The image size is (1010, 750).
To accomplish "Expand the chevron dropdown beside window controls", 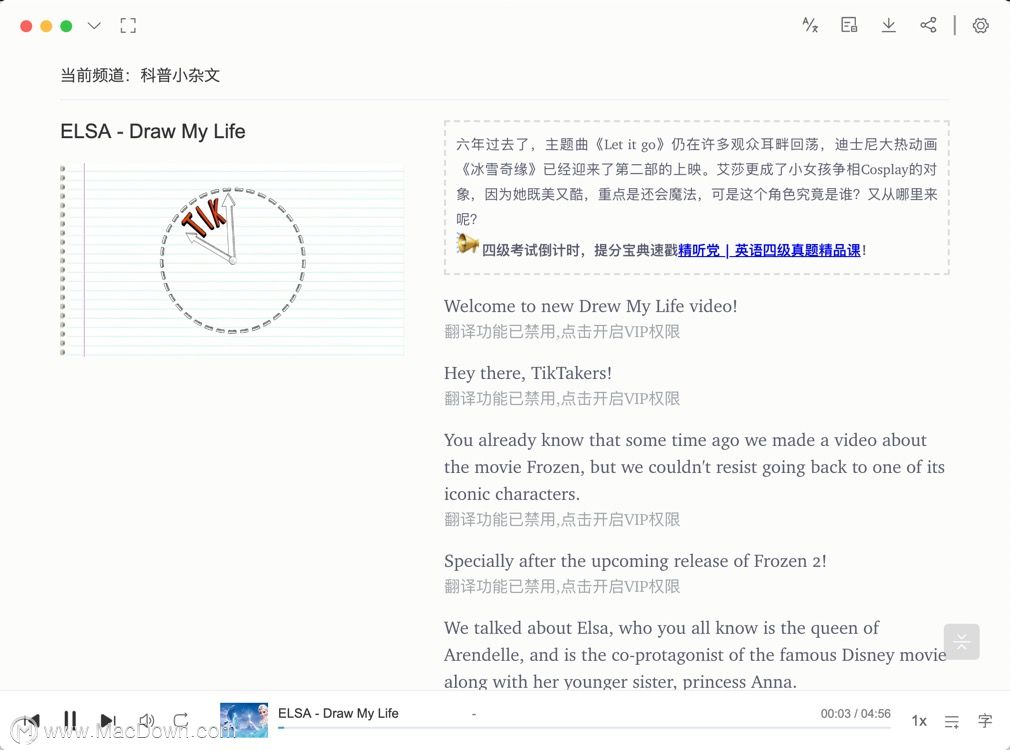I will click(x=94, y=26).
